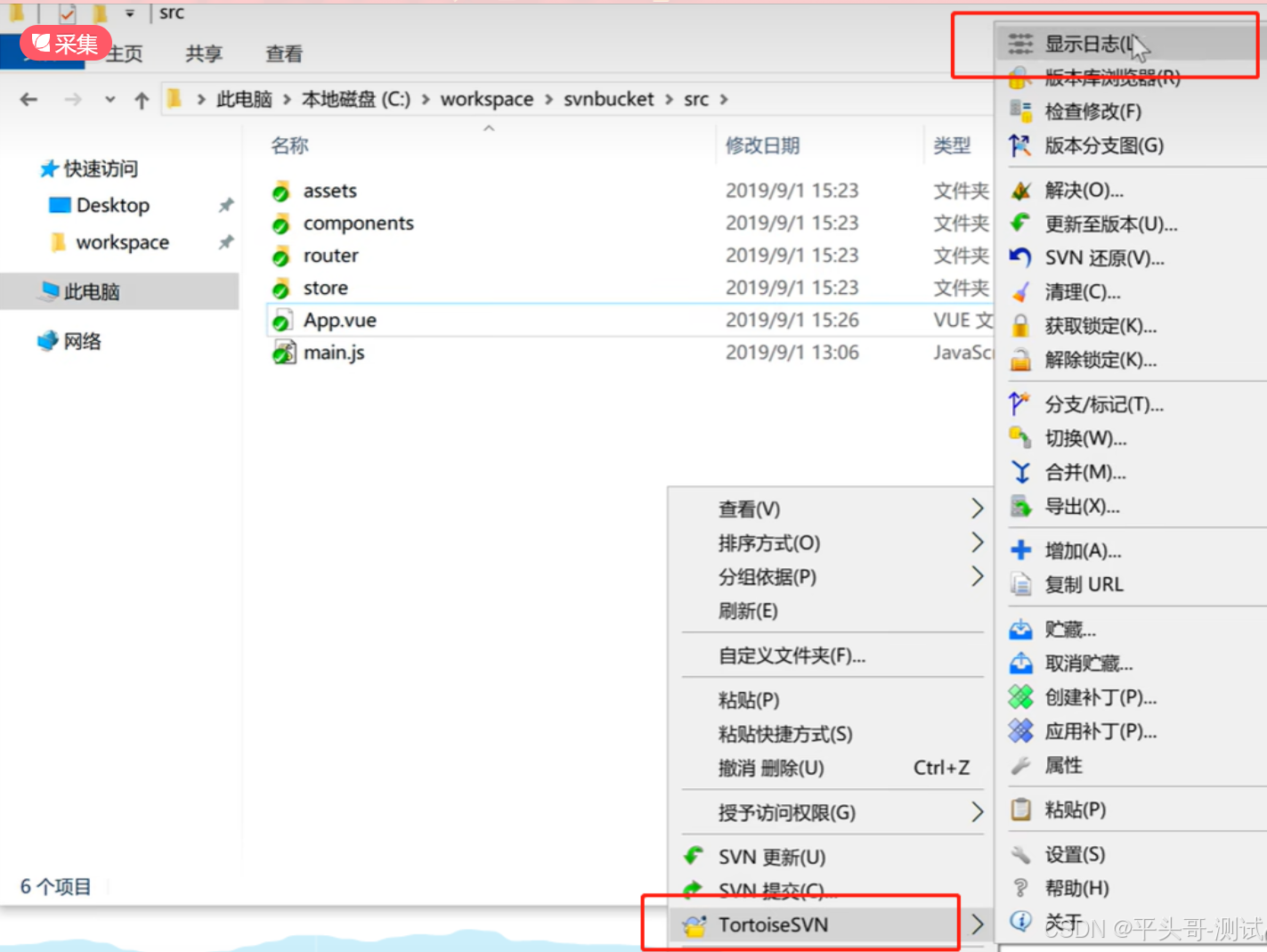Choose 自定义文件夹(F)... menu entry
The height and width of the screenshot is (952, 1267).
pos(792,655)
